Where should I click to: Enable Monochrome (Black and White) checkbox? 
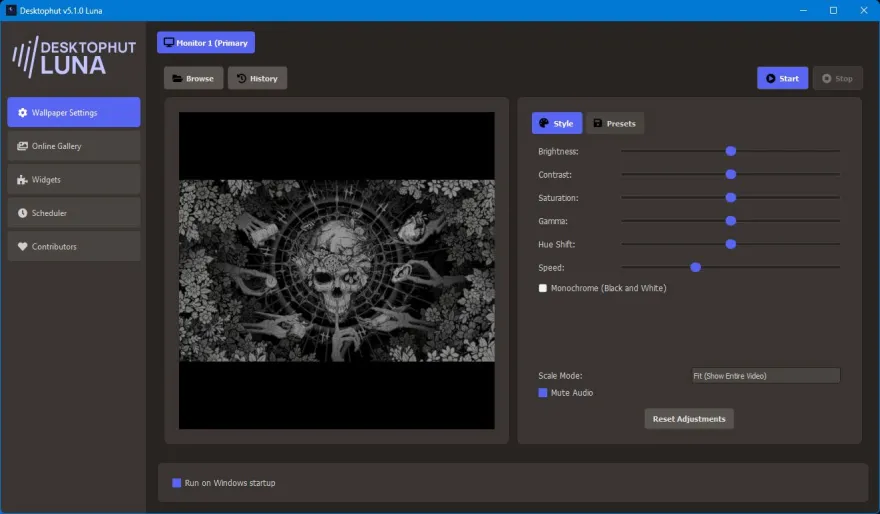point(543,288)
